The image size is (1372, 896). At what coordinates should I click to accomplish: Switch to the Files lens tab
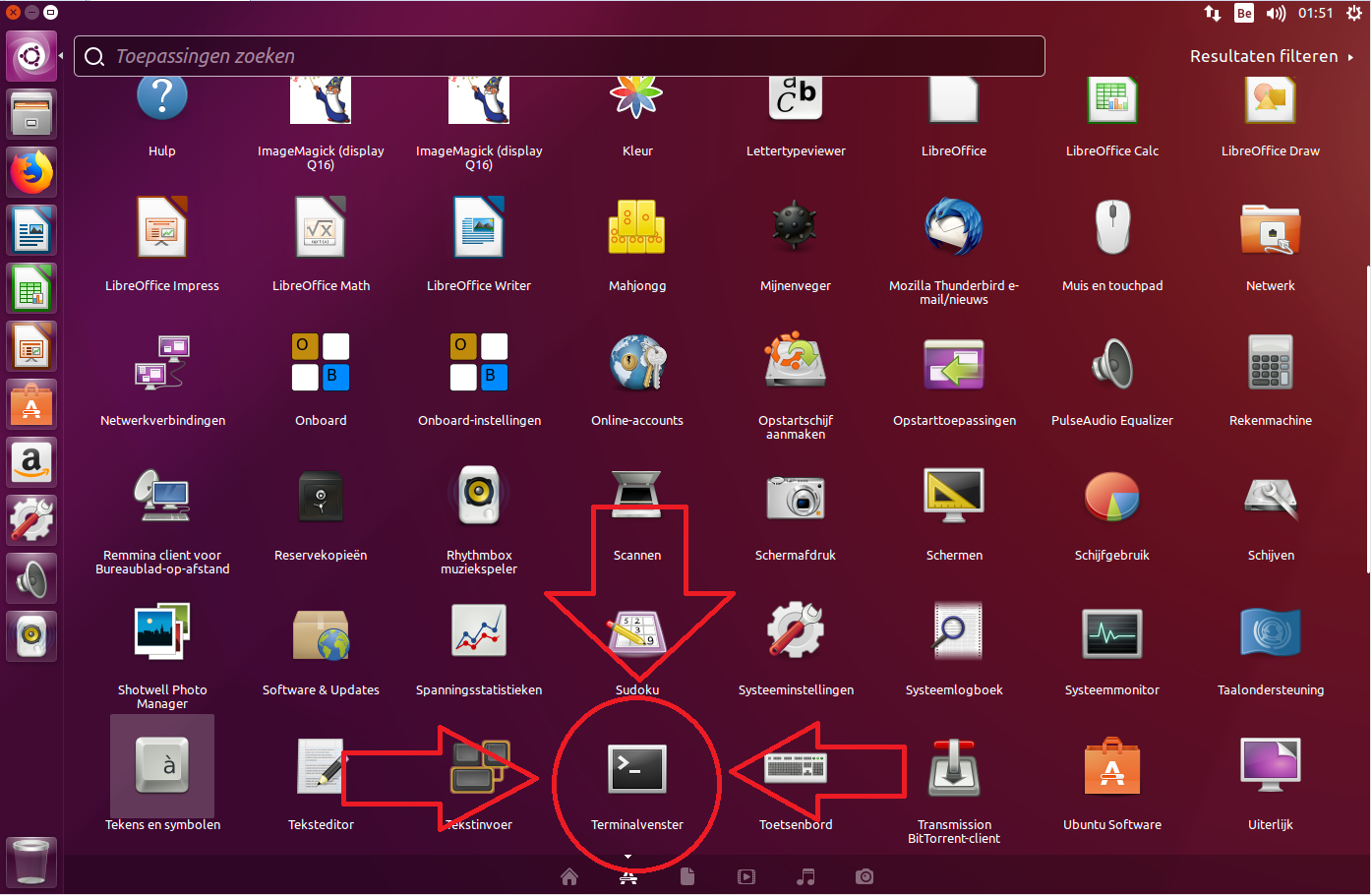[x=687, y=876]
